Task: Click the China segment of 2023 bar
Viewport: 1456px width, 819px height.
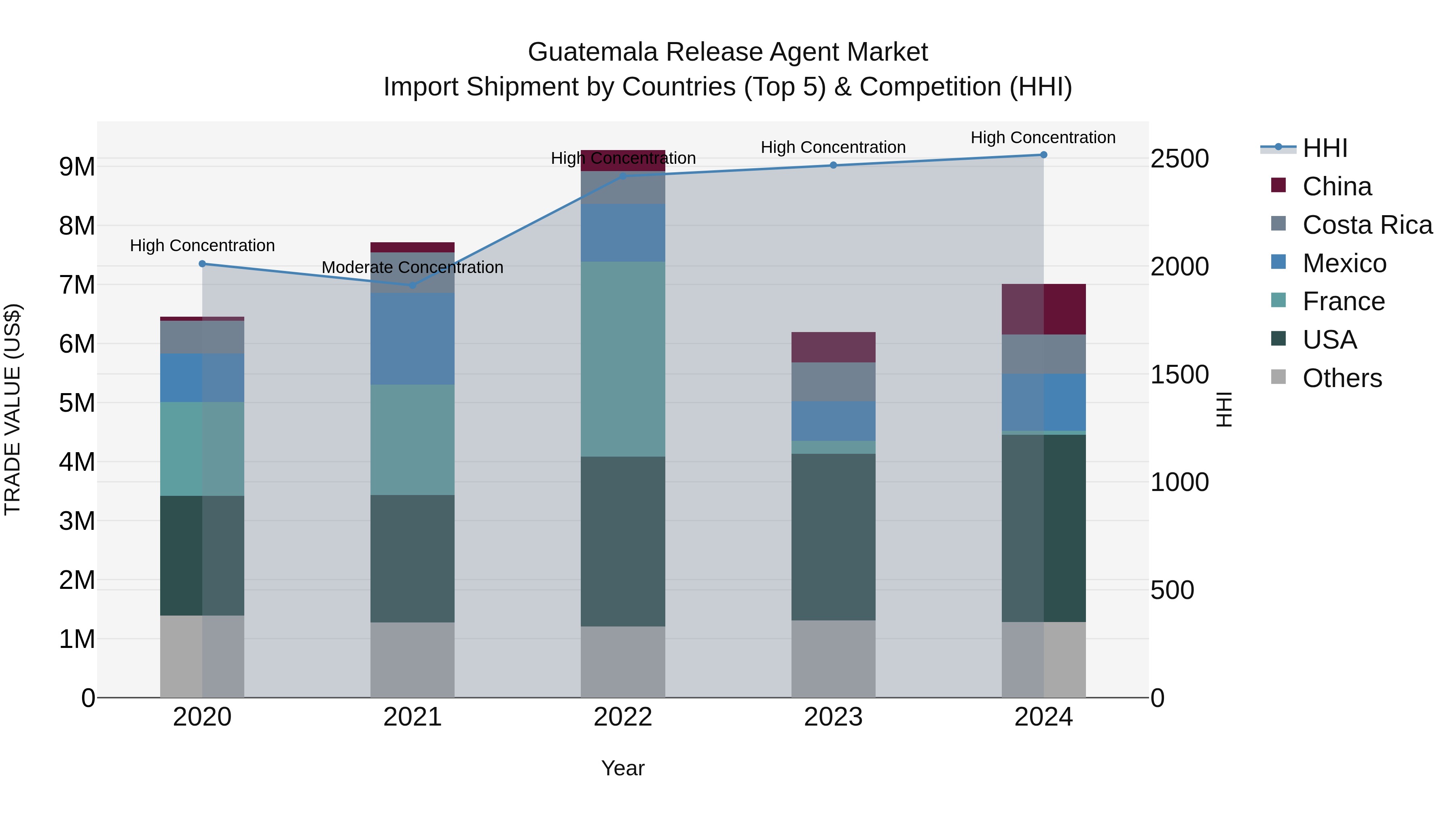Action: (833, 347)
